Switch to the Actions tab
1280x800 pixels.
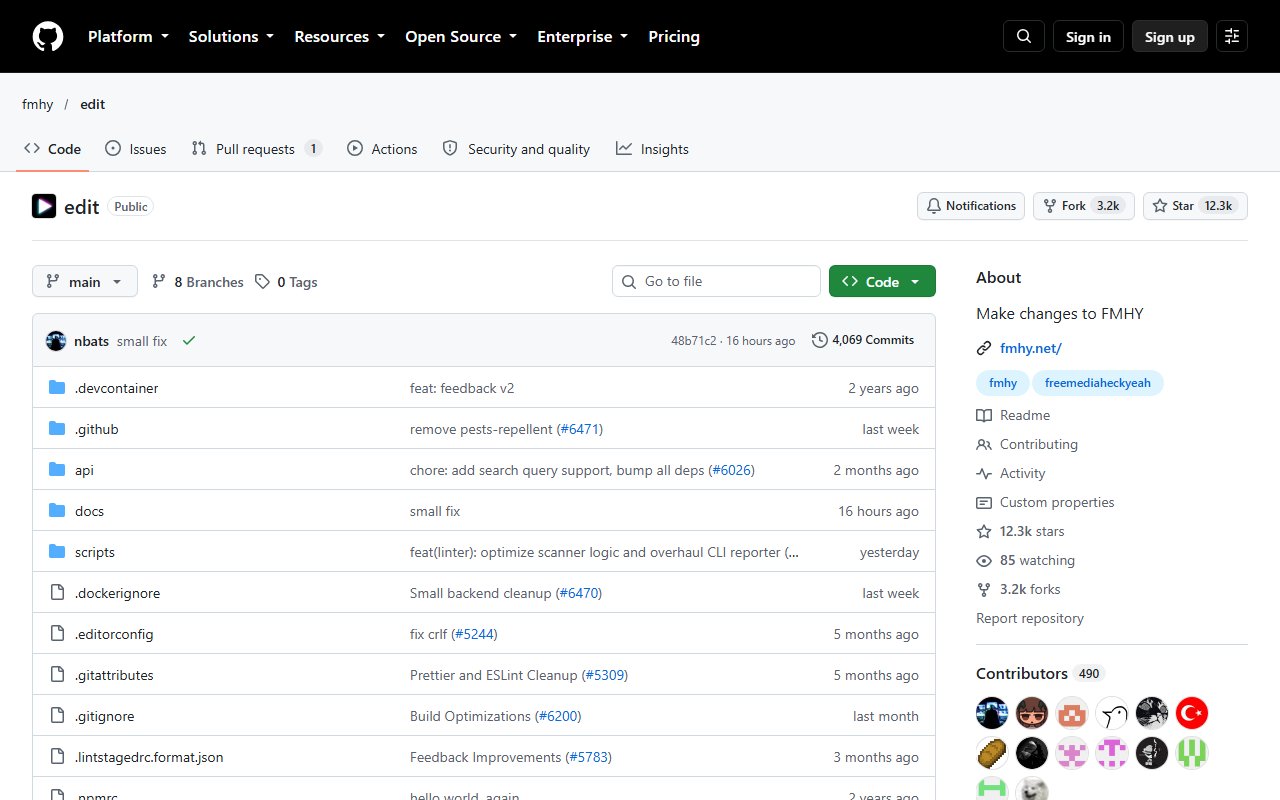pos(382,149)
